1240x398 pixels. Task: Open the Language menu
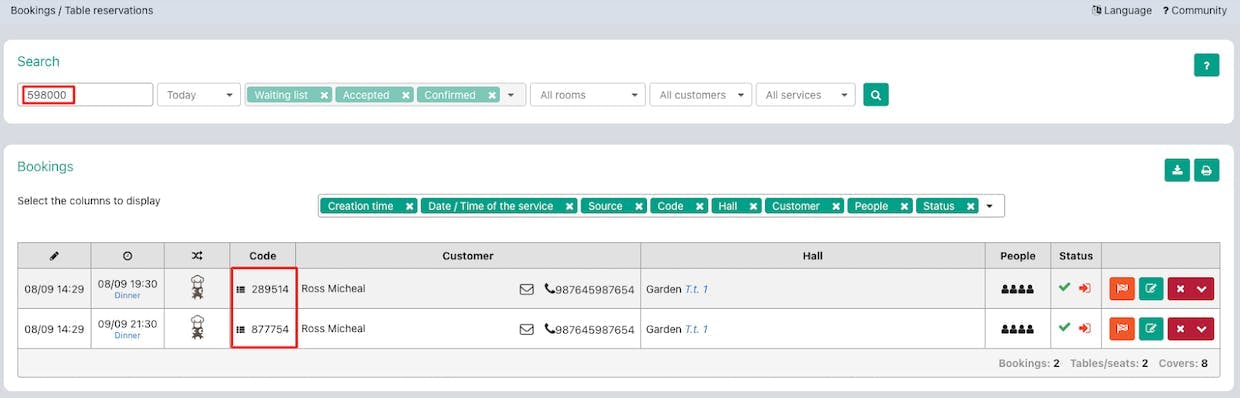(x=1122, y=10)
